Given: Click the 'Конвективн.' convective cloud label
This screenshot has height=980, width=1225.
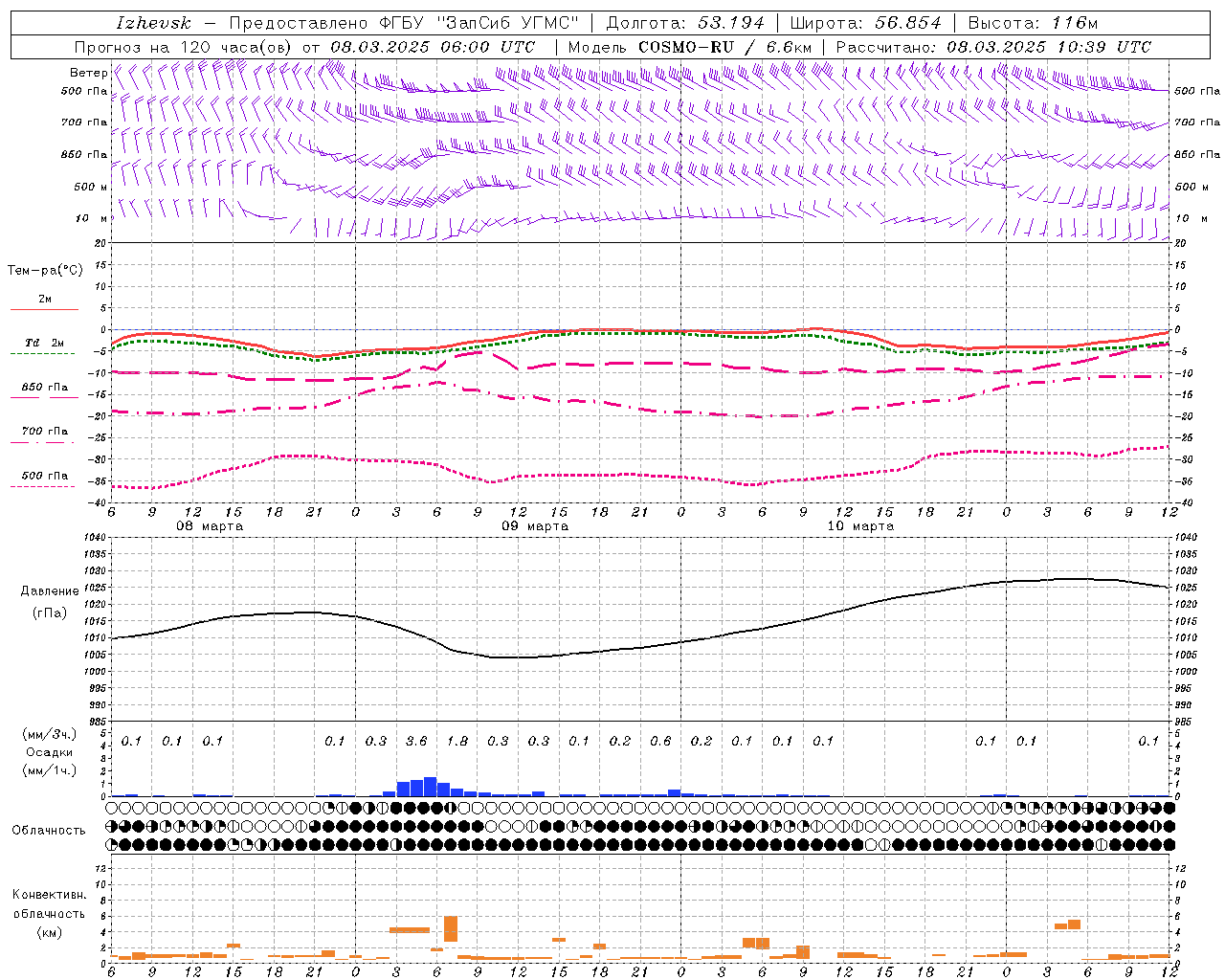Looking at the screenshot, I should (49, 895).
